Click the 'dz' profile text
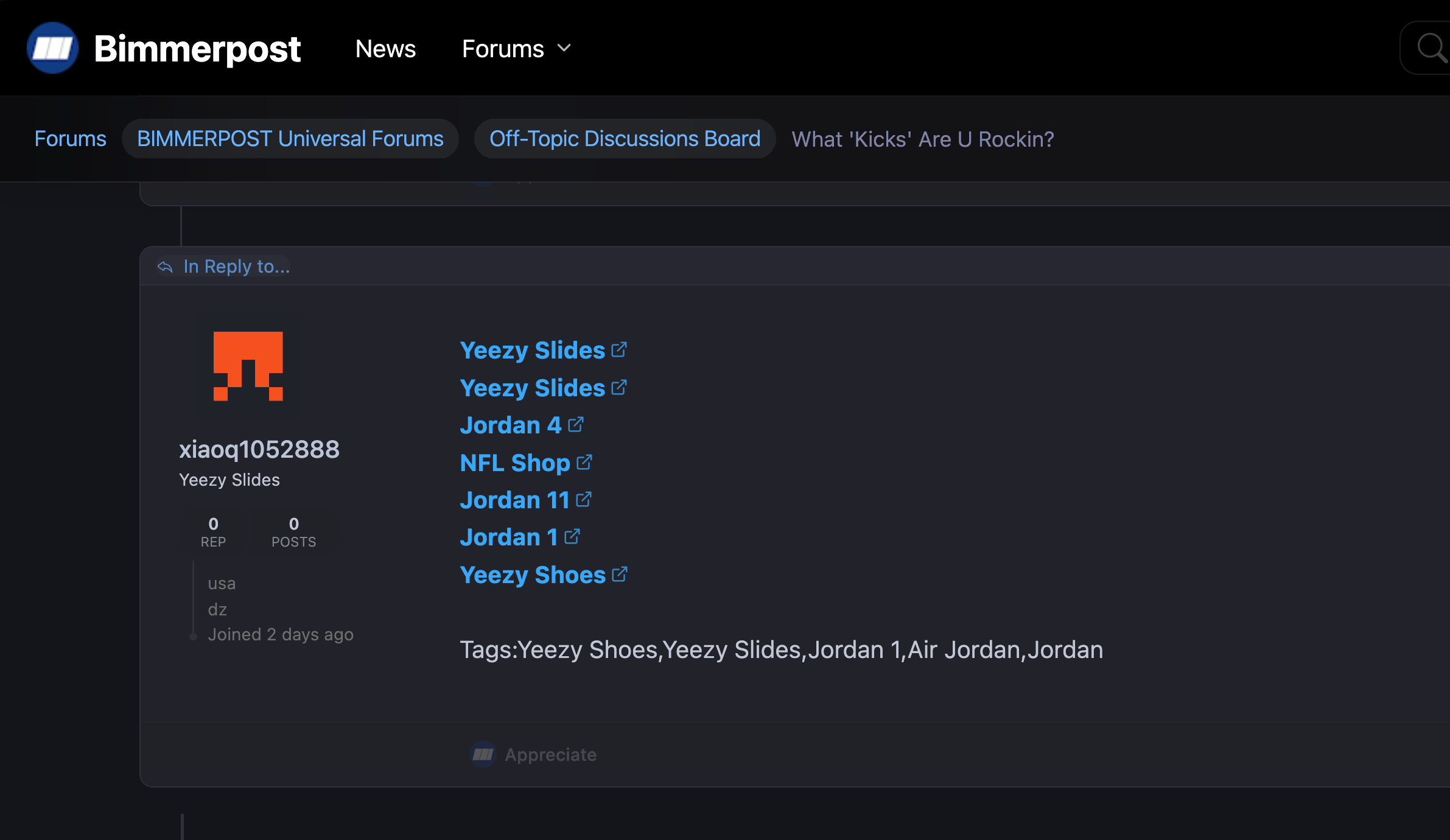This screenshot has width=1450, height=840. tap(217, 609)
